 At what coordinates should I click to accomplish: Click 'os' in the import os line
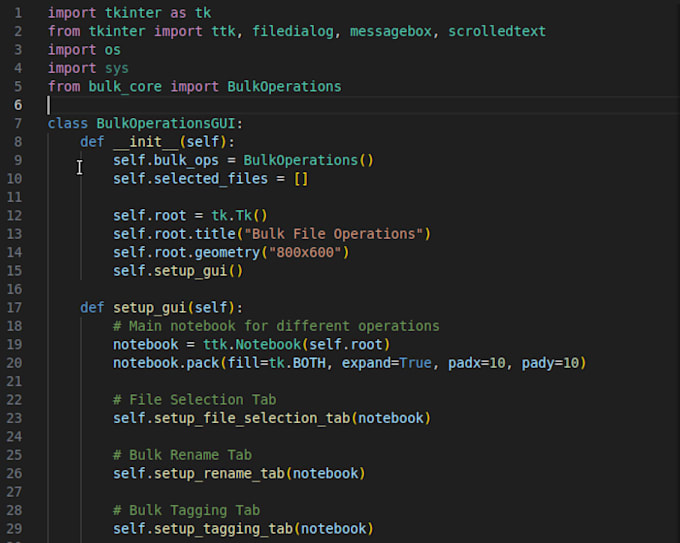[113, 50]
